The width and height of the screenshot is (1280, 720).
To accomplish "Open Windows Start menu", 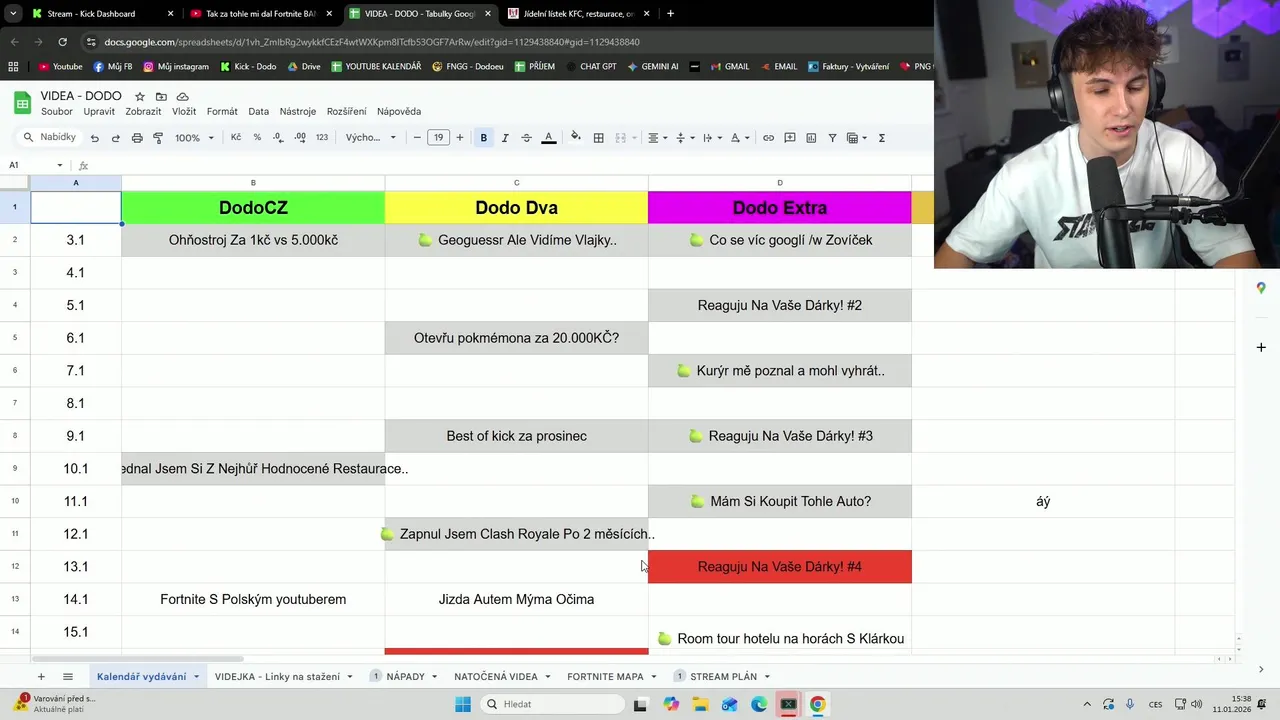I will [x=463, y=704].
